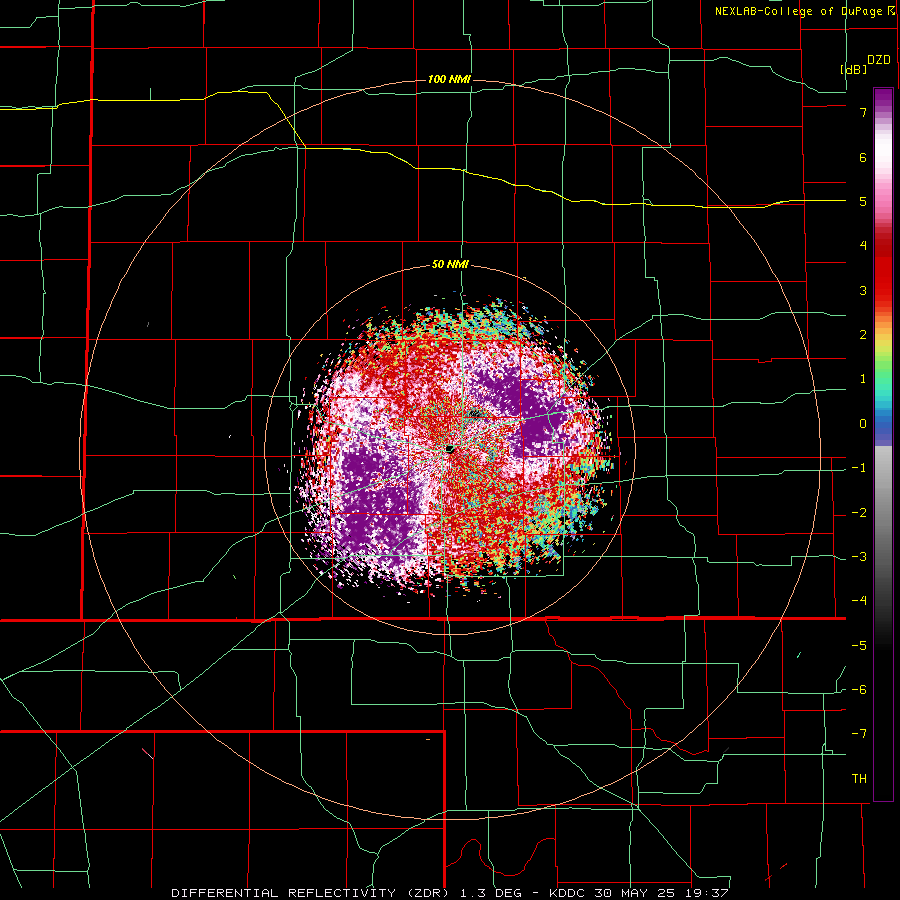Click the KDDC radar site center marker
Viewport: 900px width, 900px height.
click(450, 449)
